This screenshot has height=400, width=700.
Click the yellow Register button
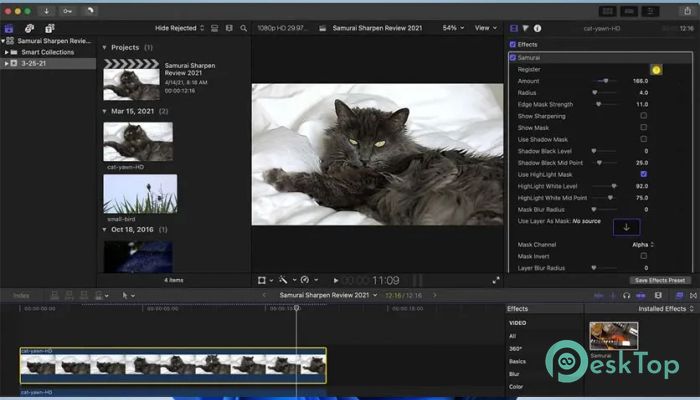click(656, 70)
